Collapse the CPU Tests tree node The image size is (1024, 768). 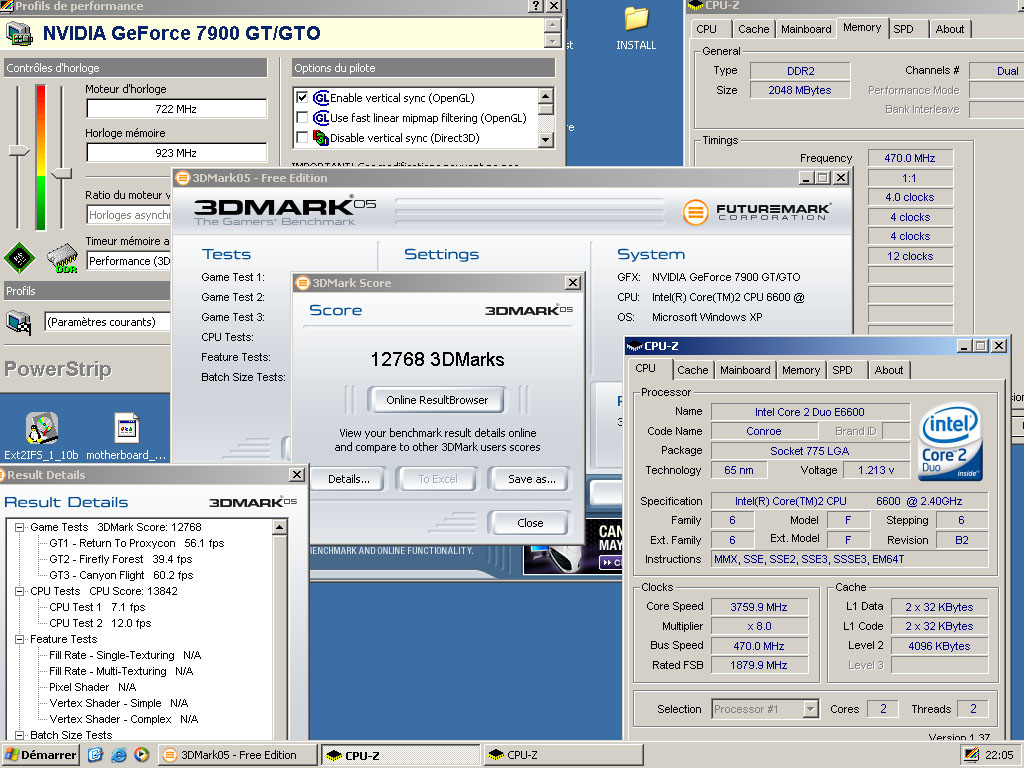19,591
